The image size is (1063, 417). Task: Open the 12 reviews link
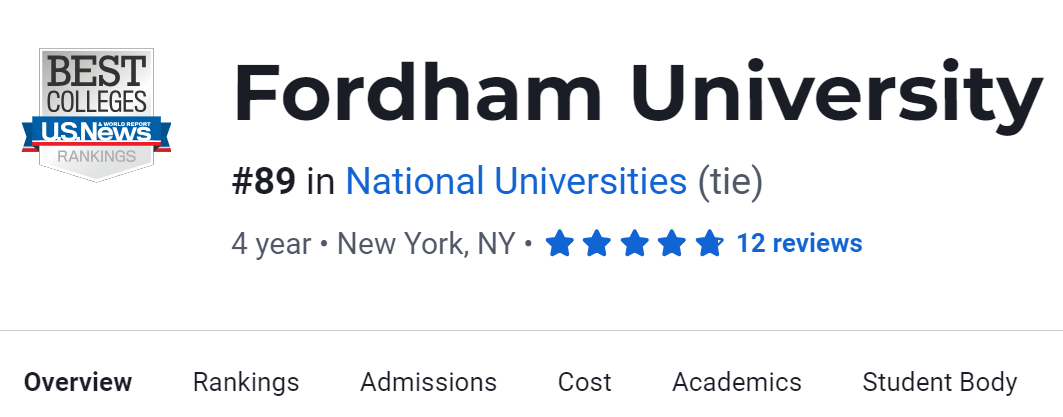[799, 243]
